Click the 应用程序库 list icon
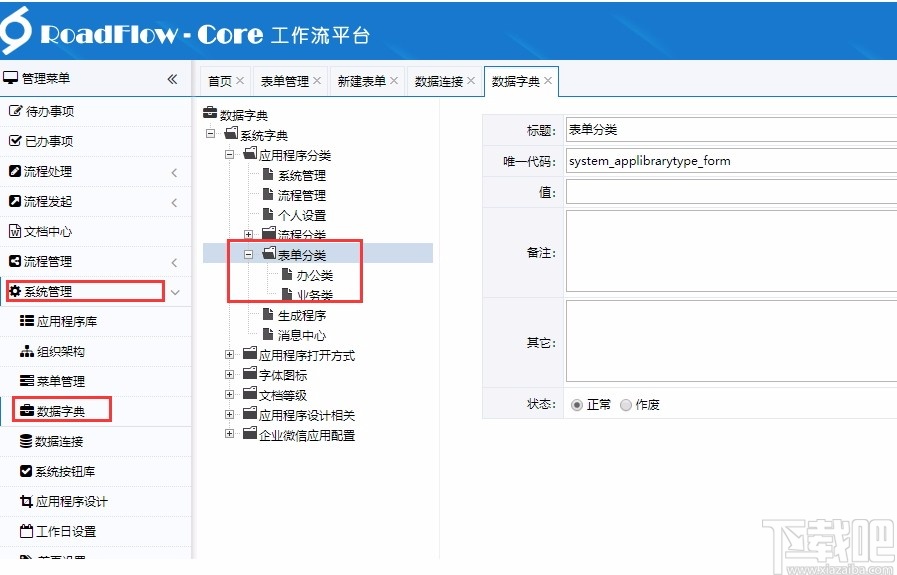 coord(26,320)
